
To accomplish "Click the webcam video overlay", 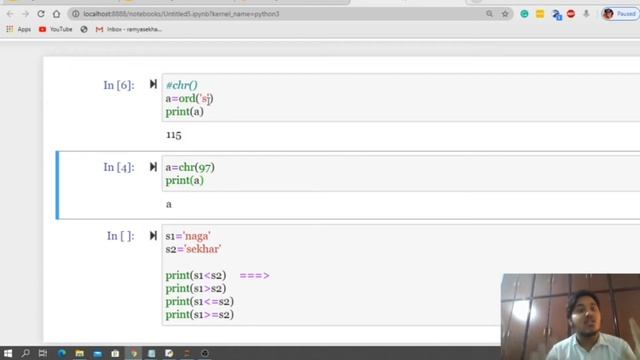I will [x=571, y=317].
